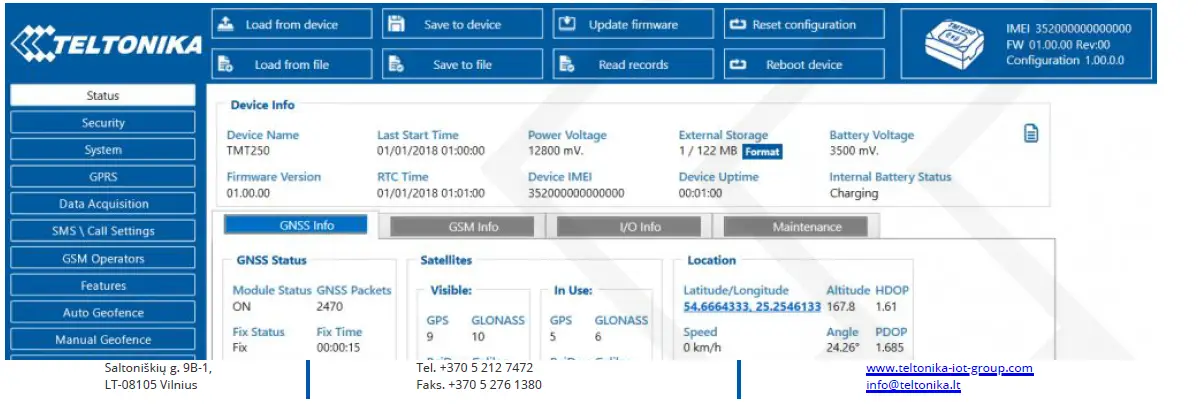The height and width of the screenshot is (410, 1201).
Task: Format the external storage
Action: [x=762, y=152]
